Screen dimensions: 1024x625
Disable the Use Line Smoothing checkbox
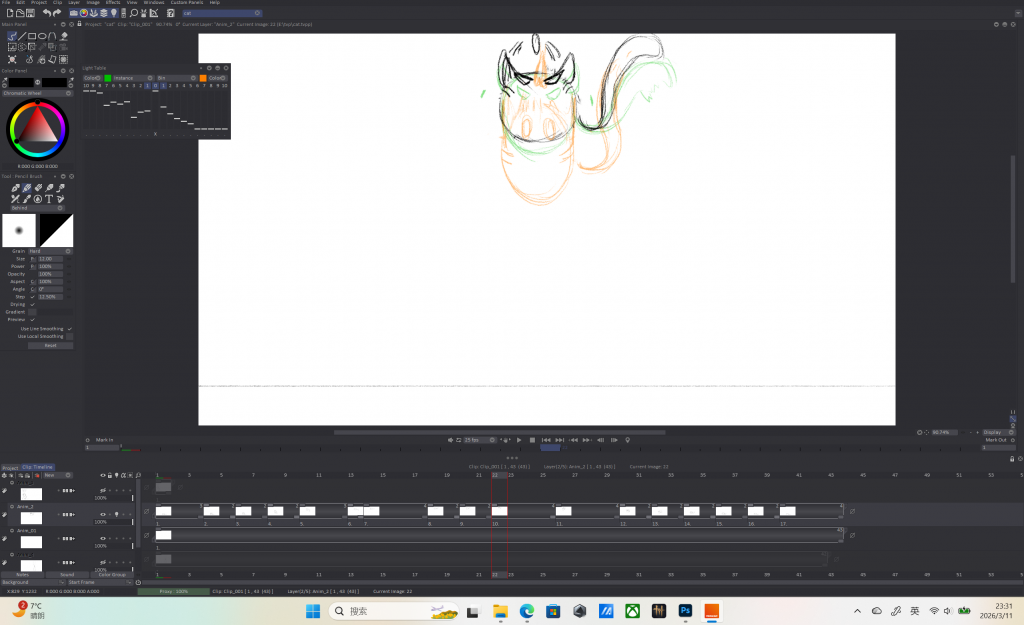69,328
